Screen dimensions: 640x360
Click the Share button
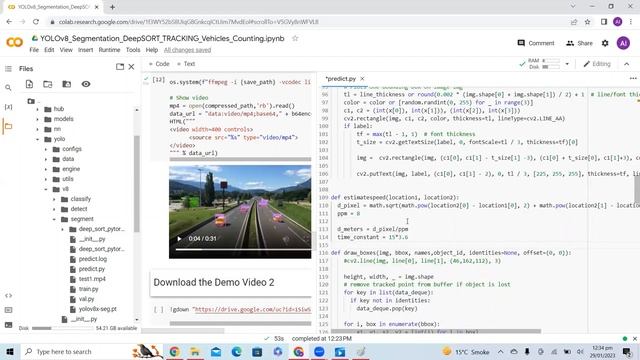(579, 43)
